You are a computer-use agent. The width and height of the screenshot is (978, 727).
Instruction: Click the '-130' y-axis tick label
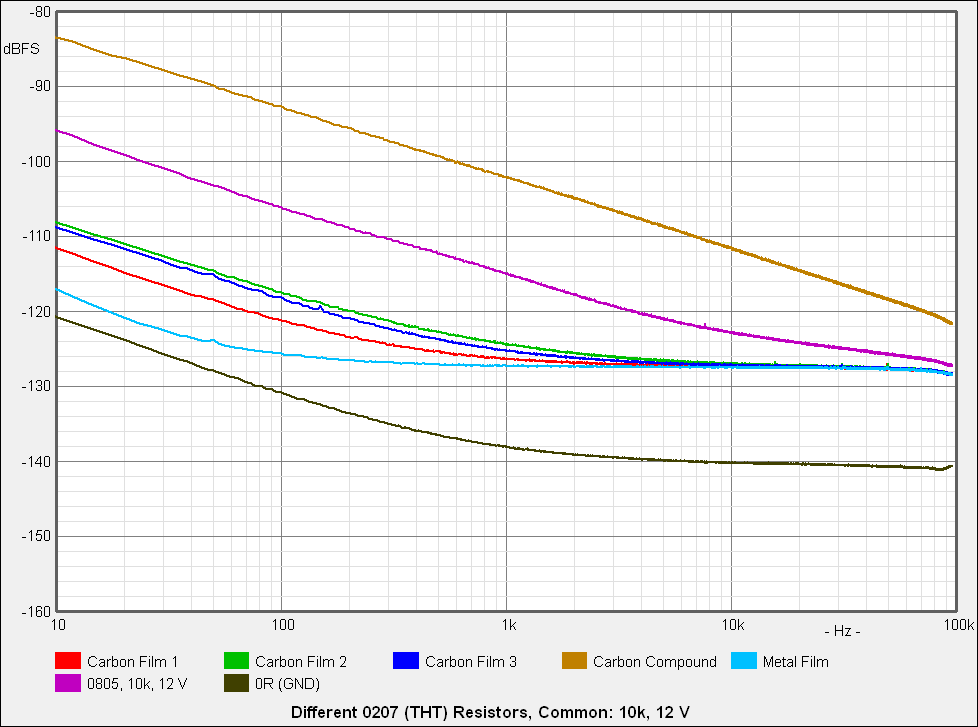tap(37, 386)
